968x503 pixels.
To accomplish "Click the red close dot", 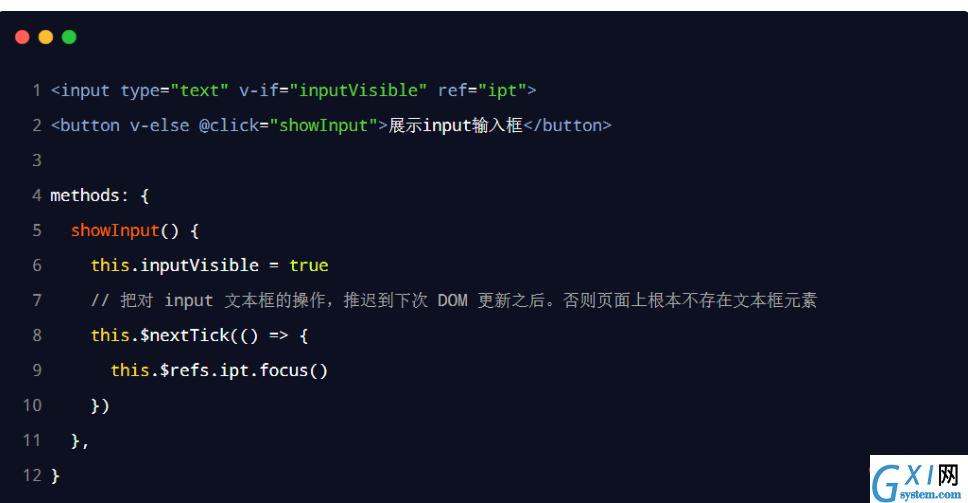I will point(22,37).
